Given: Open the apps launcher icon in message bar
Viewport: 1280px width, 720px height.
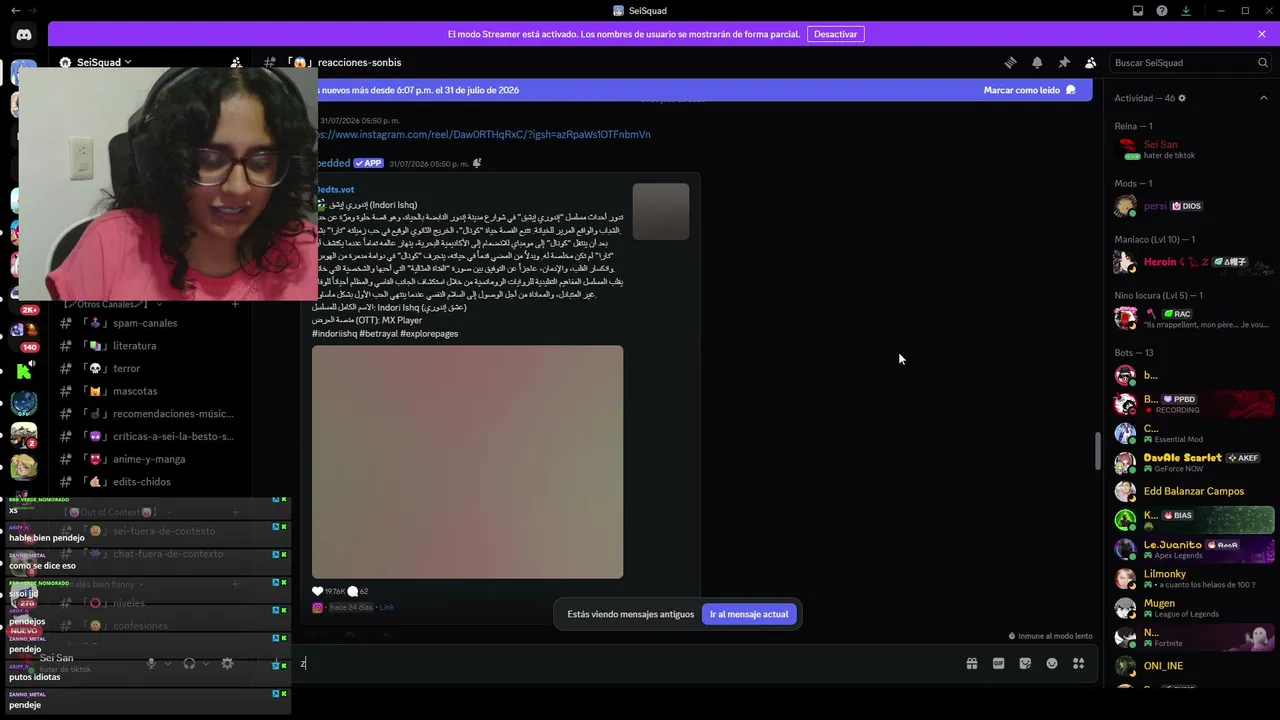Looking at the screenshot, I should [1078, 663].
